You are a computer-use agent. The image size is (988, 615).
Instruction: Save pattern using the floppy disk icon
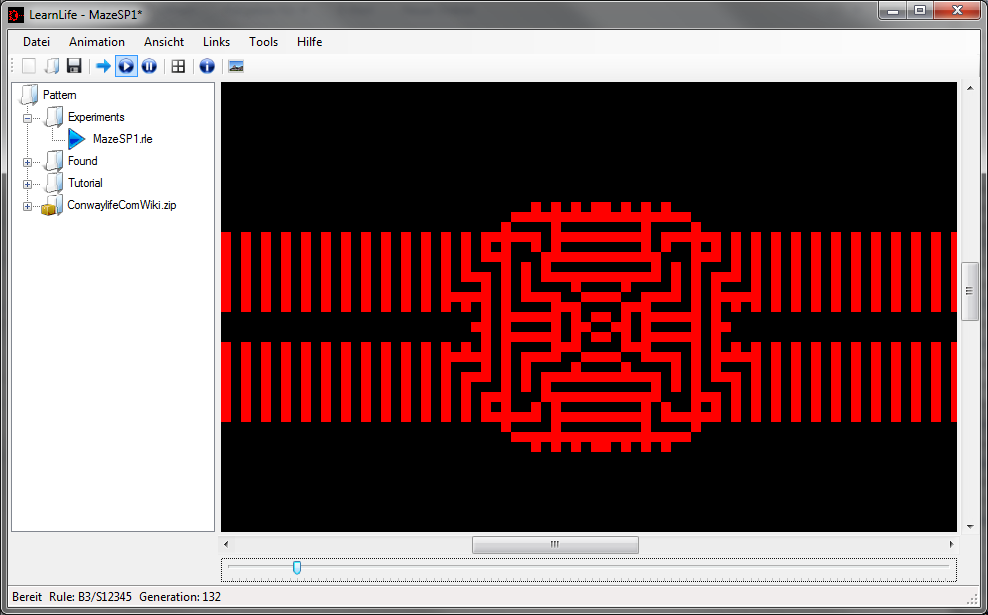pos(74,66)
